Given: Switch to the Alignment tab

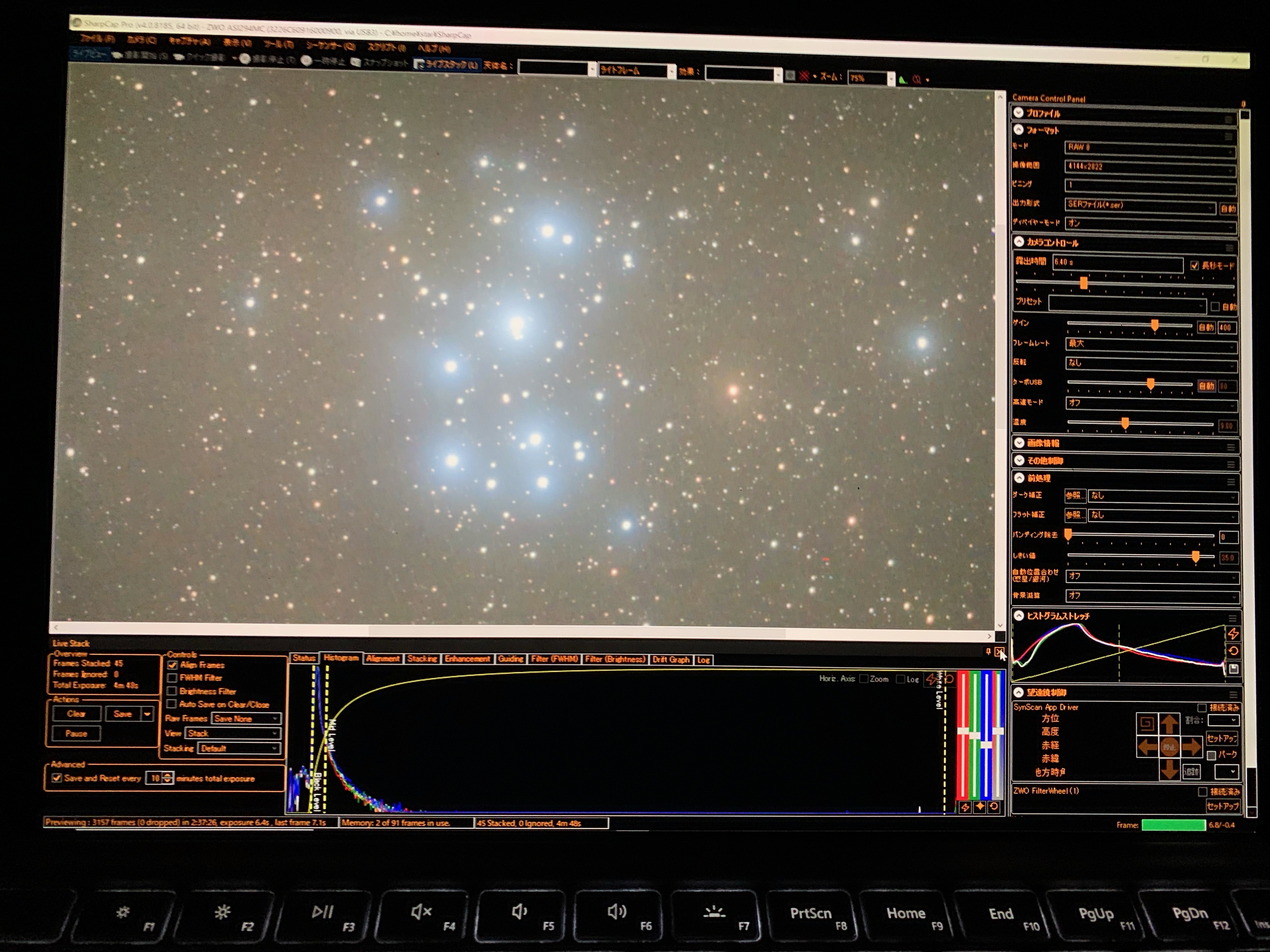Looking at the screenshot, I should pos(382,659).
